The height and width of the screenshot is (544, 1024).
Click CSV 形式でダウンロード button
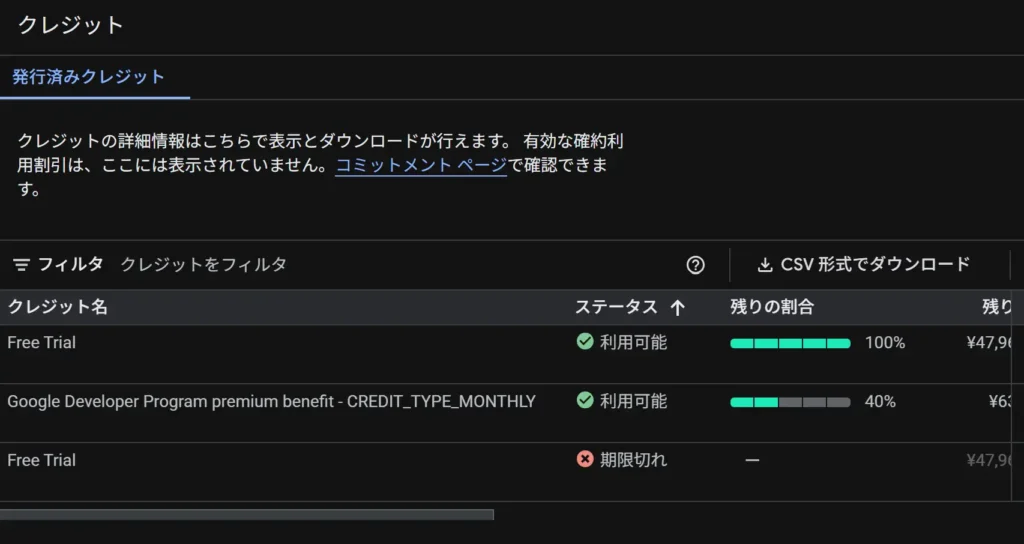click(863, 264)
